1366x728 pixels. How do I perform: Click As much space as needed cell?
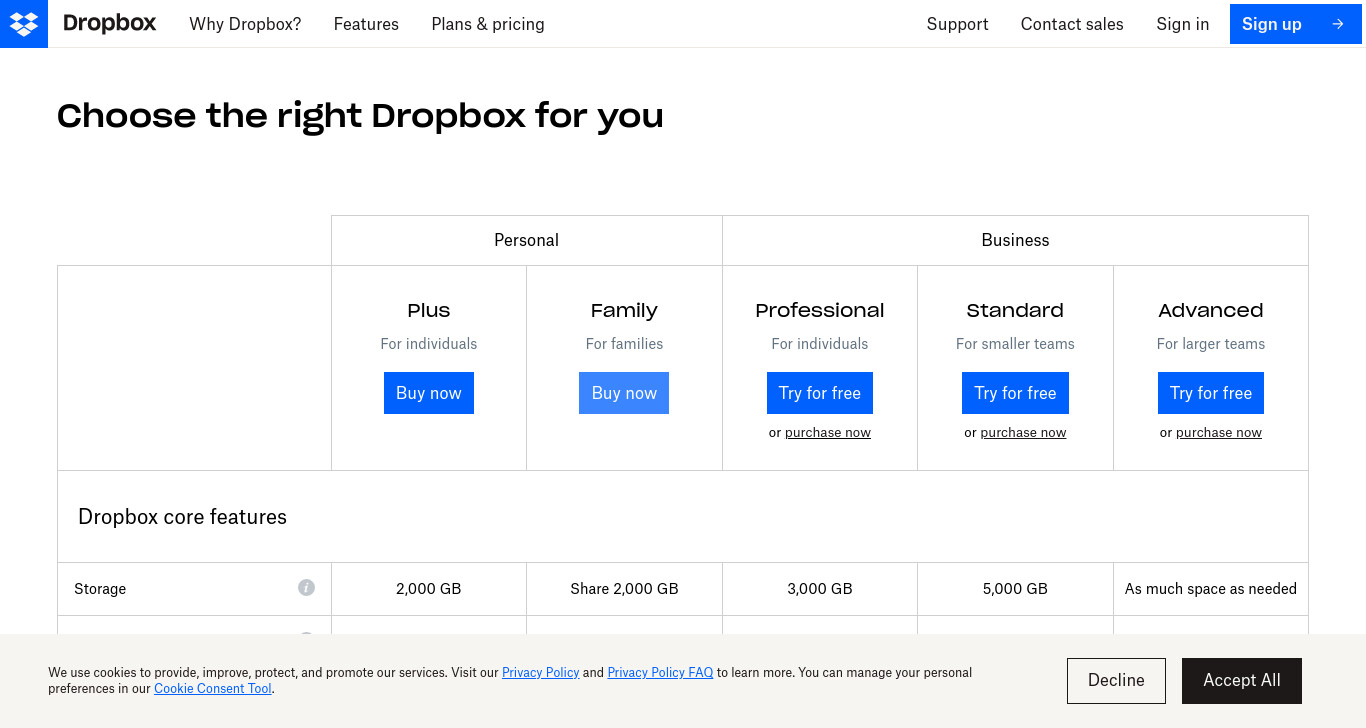1211,589
